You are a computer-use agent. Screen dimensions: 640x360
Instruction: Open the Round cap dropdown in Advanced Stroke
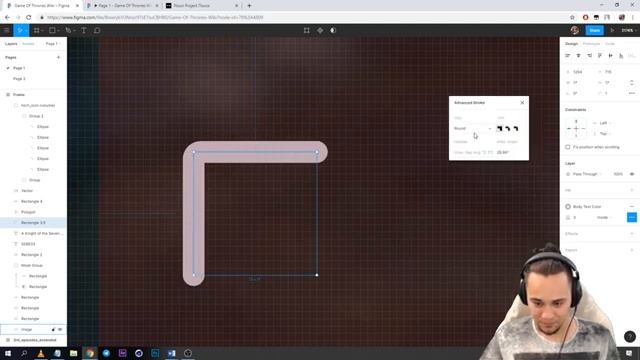coord(473,129)
